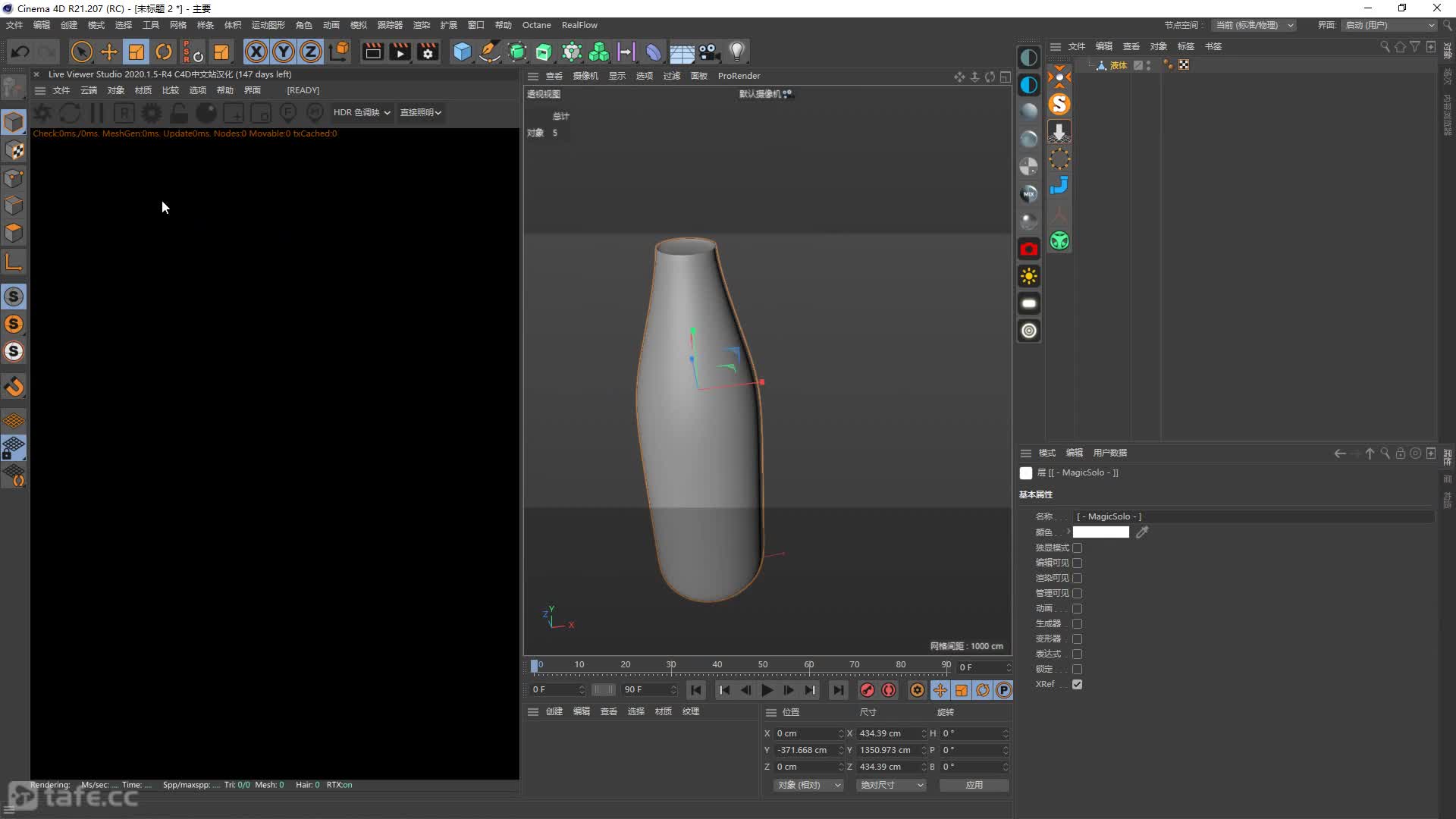
Task: Click the 名称 MagicSolo name field
Action: click(1254, 516)
